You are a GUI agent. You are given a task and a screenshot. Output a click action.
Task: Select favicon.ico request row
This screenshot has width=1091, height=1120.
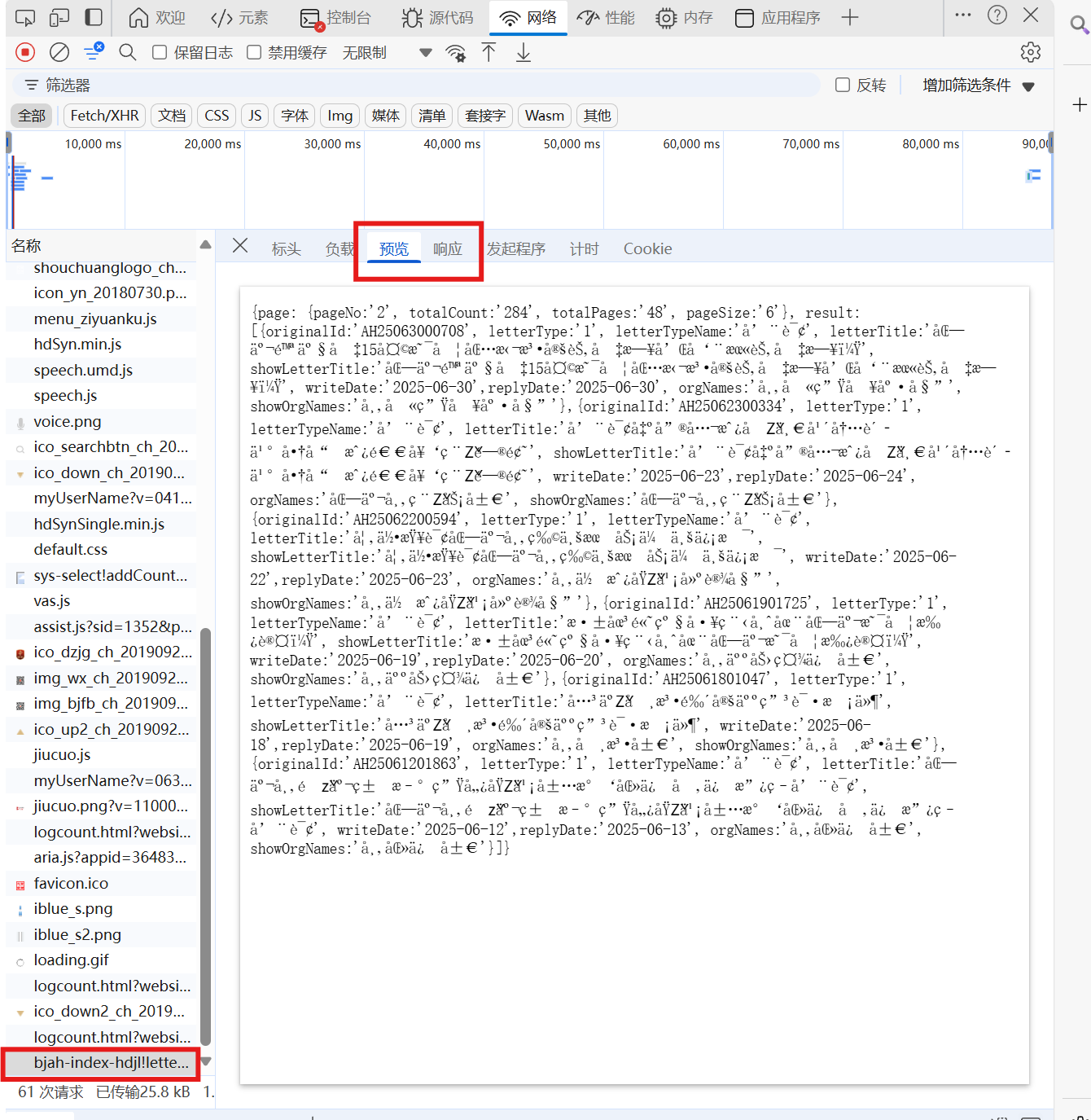pos(101,883)
